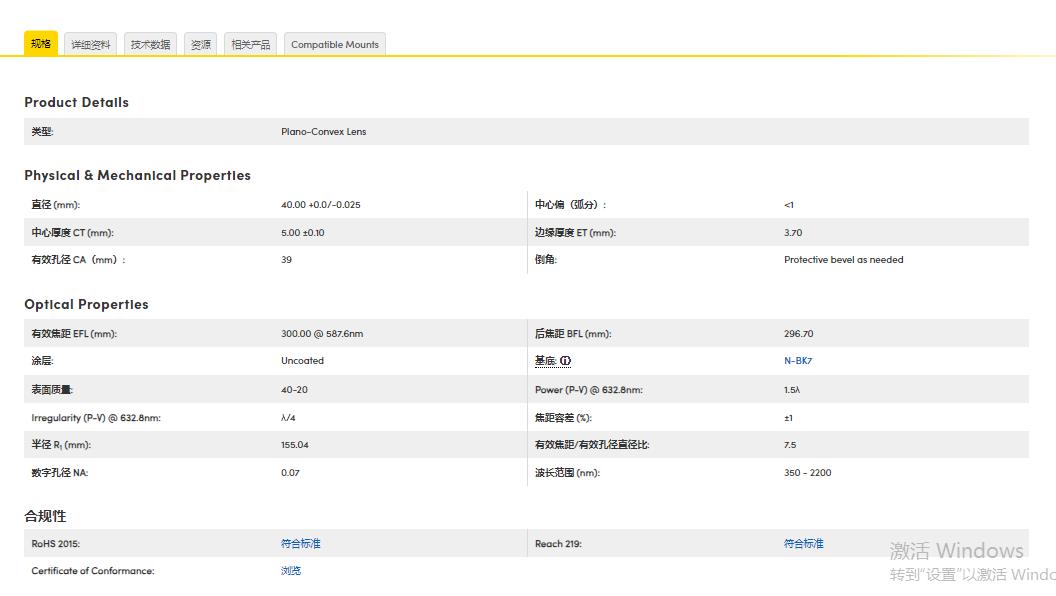Open the 详细资料 tab
This screenshot has height=596, width=1056.
[91, 45]
